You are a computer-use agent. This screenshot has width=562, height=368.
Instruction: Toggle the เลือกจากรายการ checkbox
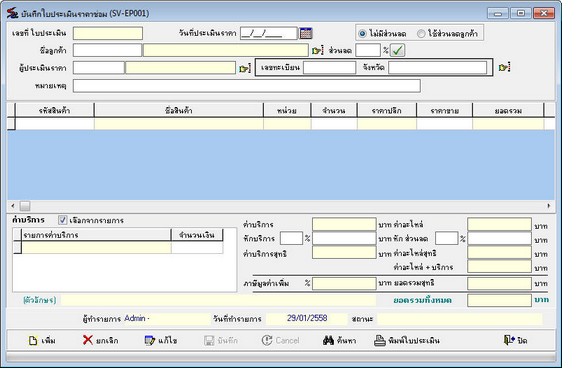(x=63, y=220)
